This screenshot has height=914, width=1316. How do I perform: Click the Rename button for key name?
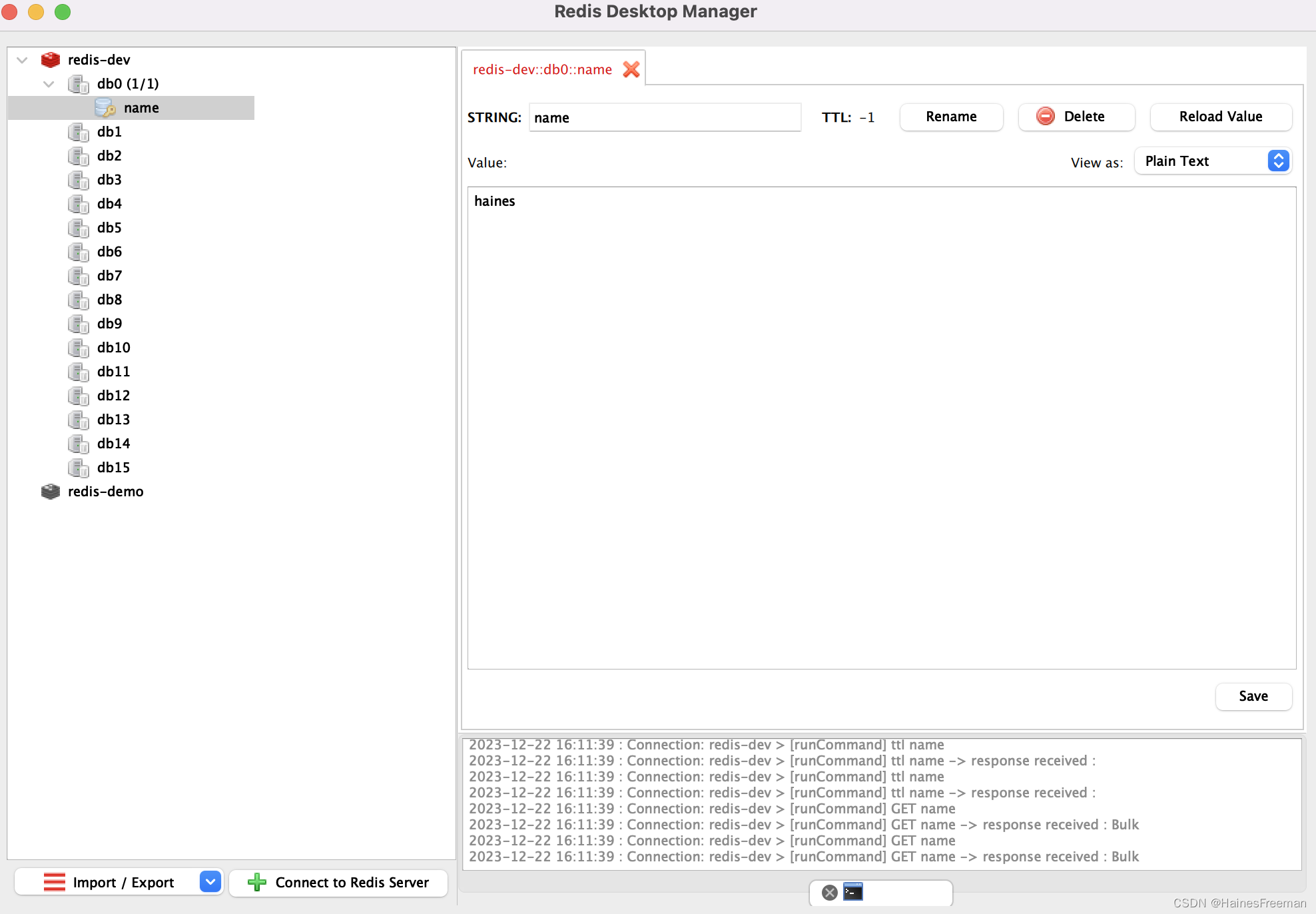click(x=950, y=116)
